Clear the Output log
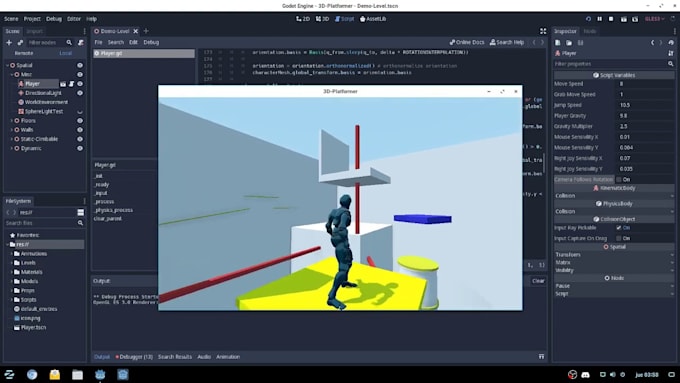Viewport: 680px width, 383px height. click(538, 281)
